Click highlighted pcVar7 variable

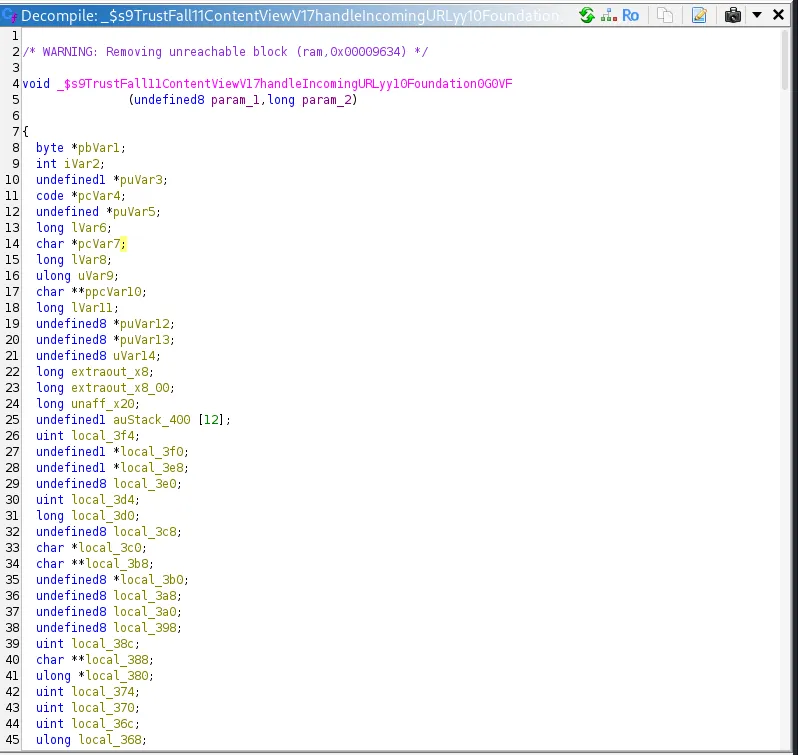pyautogui.click(x=98, y=244)
